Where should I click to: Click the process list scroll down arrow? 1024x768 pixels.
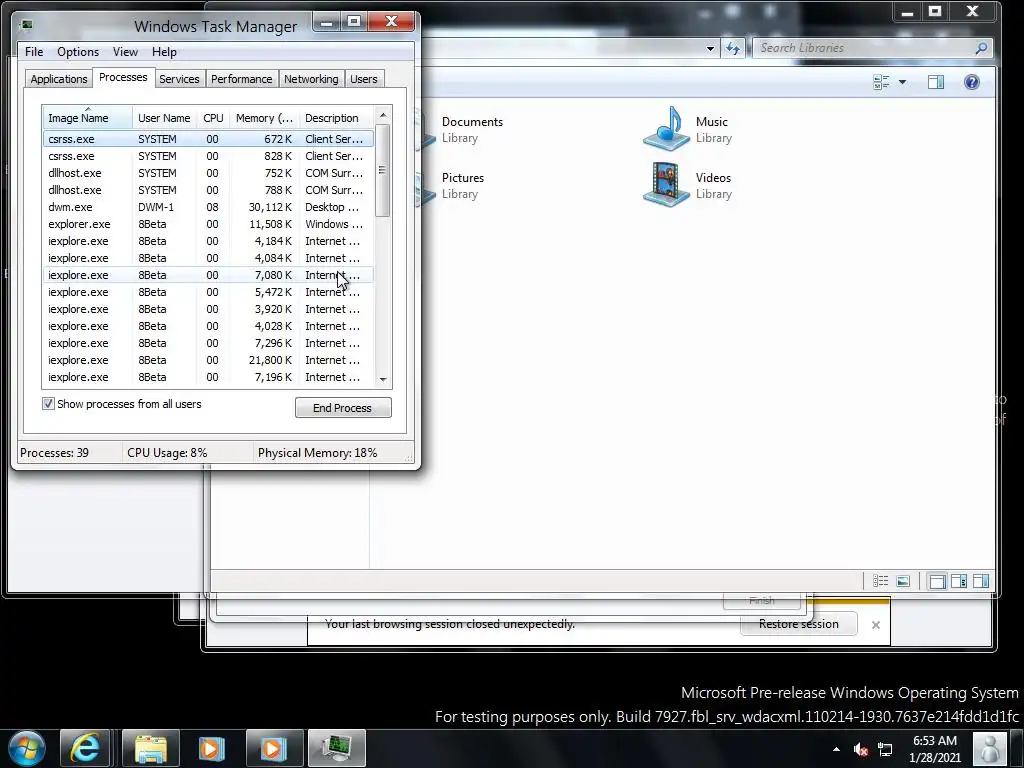click(x=383, y=379)
